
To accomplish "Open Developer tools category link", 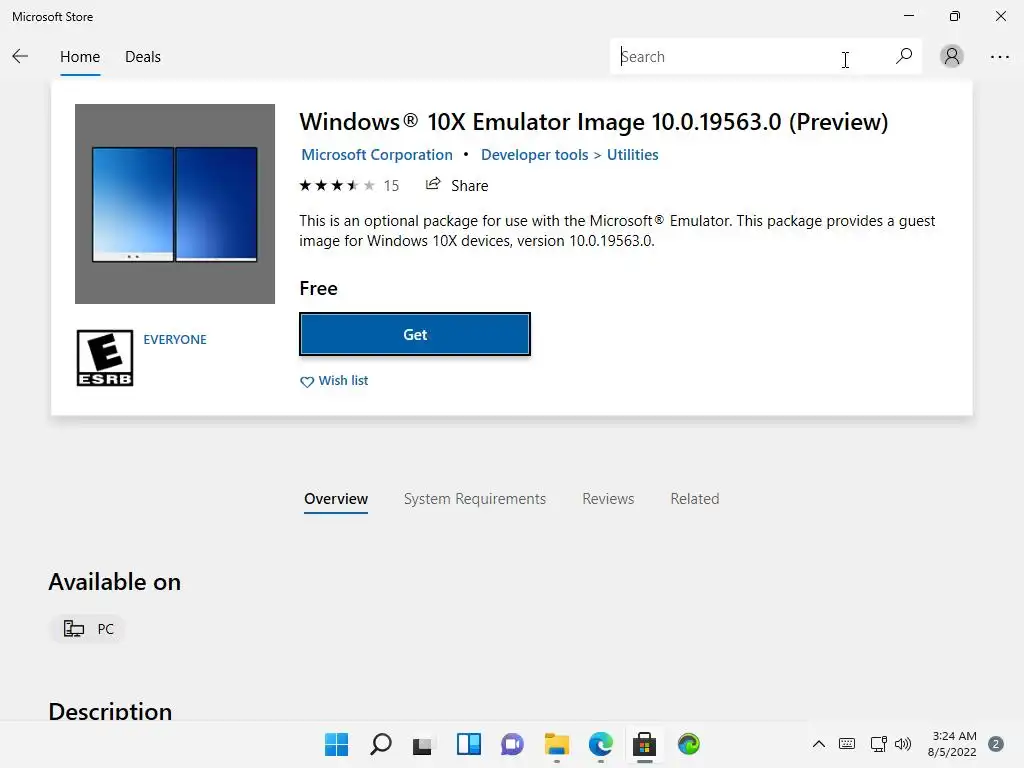I will click(x=534, y=155).
